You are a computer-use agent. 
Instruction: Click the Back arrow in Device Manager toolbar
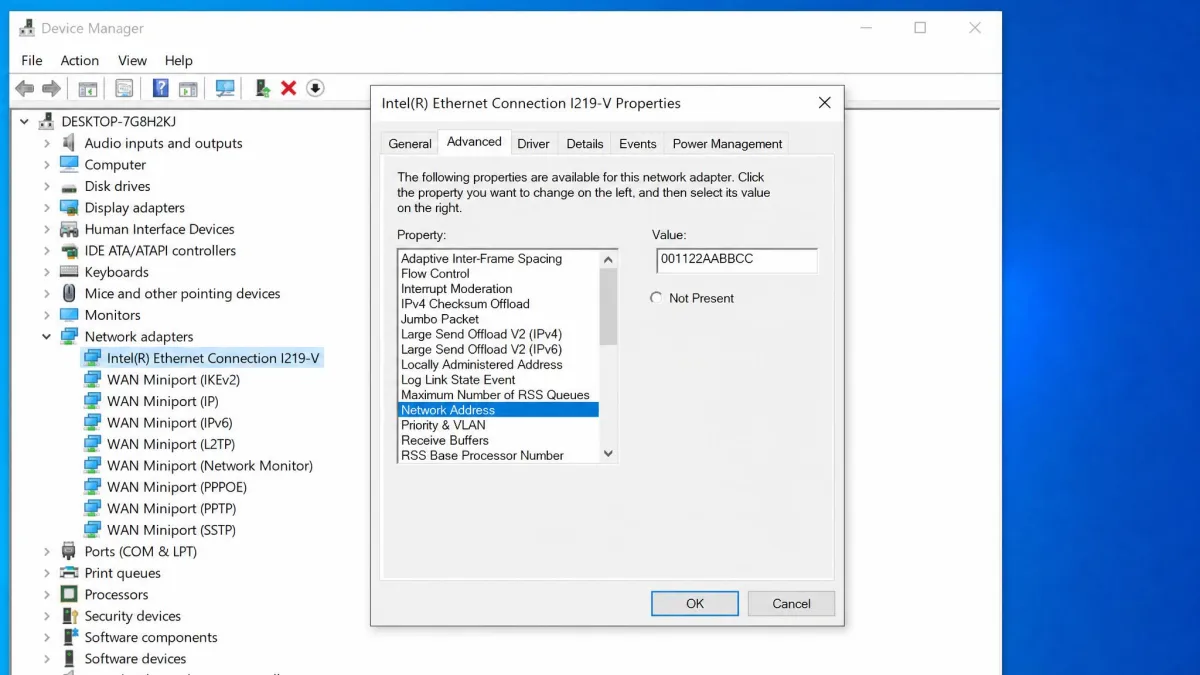click(x=25, y=89)
